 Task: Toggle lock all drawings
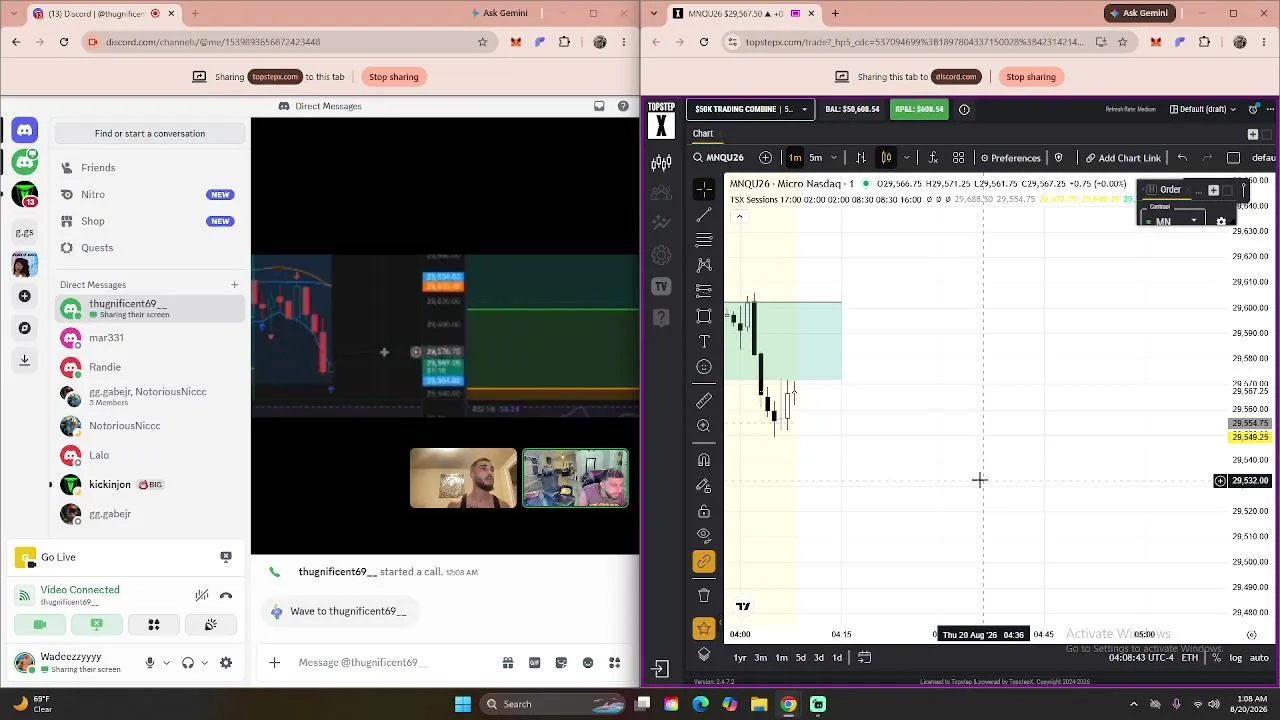pos(704,511)
